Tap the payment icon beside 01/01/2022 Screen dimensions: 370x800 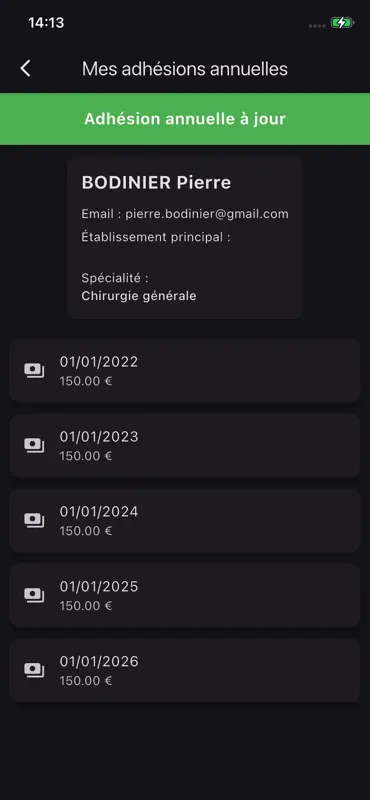(34, 371)
